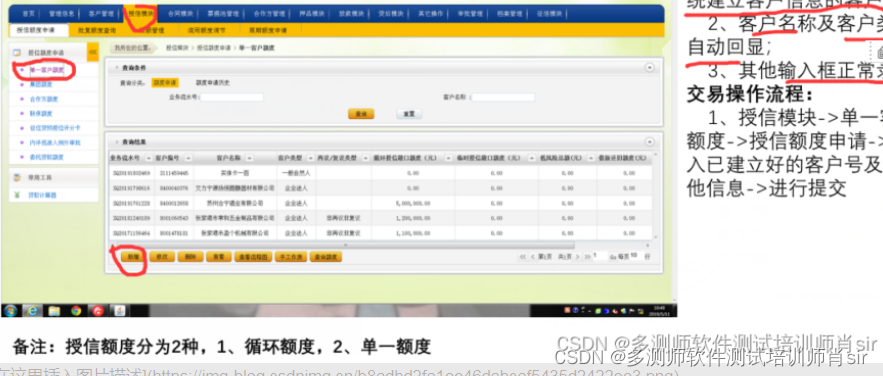Click the 常用工具 sidebar section icon

point(17,177)
